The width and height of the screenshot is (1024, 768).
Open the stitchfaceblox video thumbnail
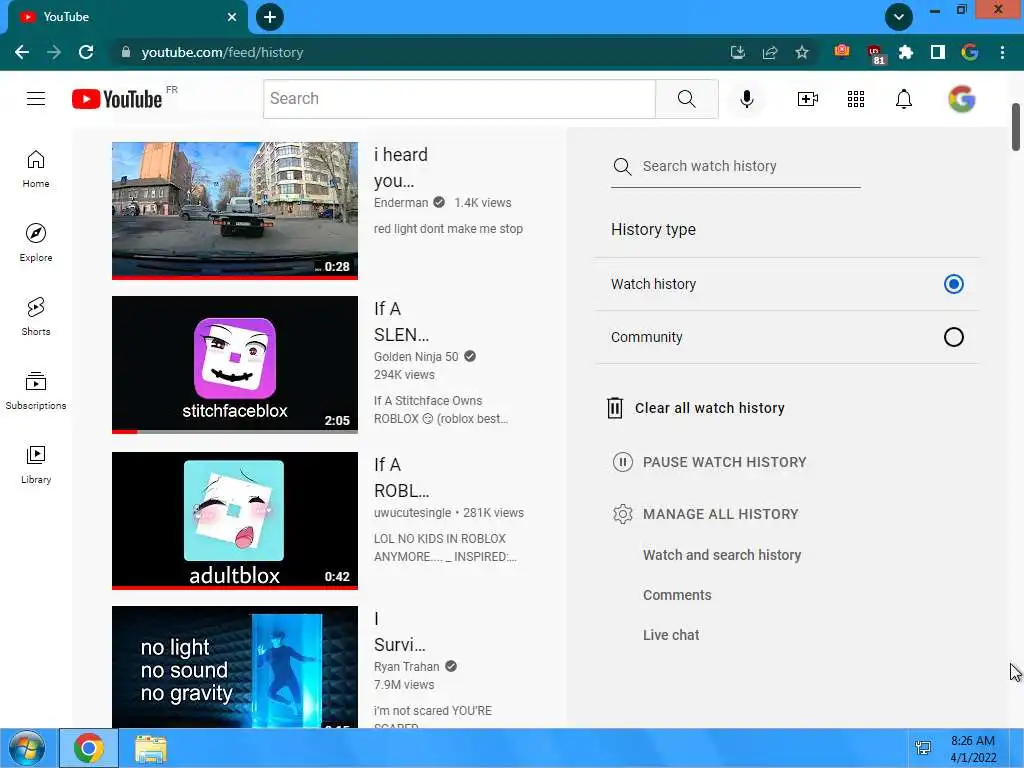pos(235,365)
